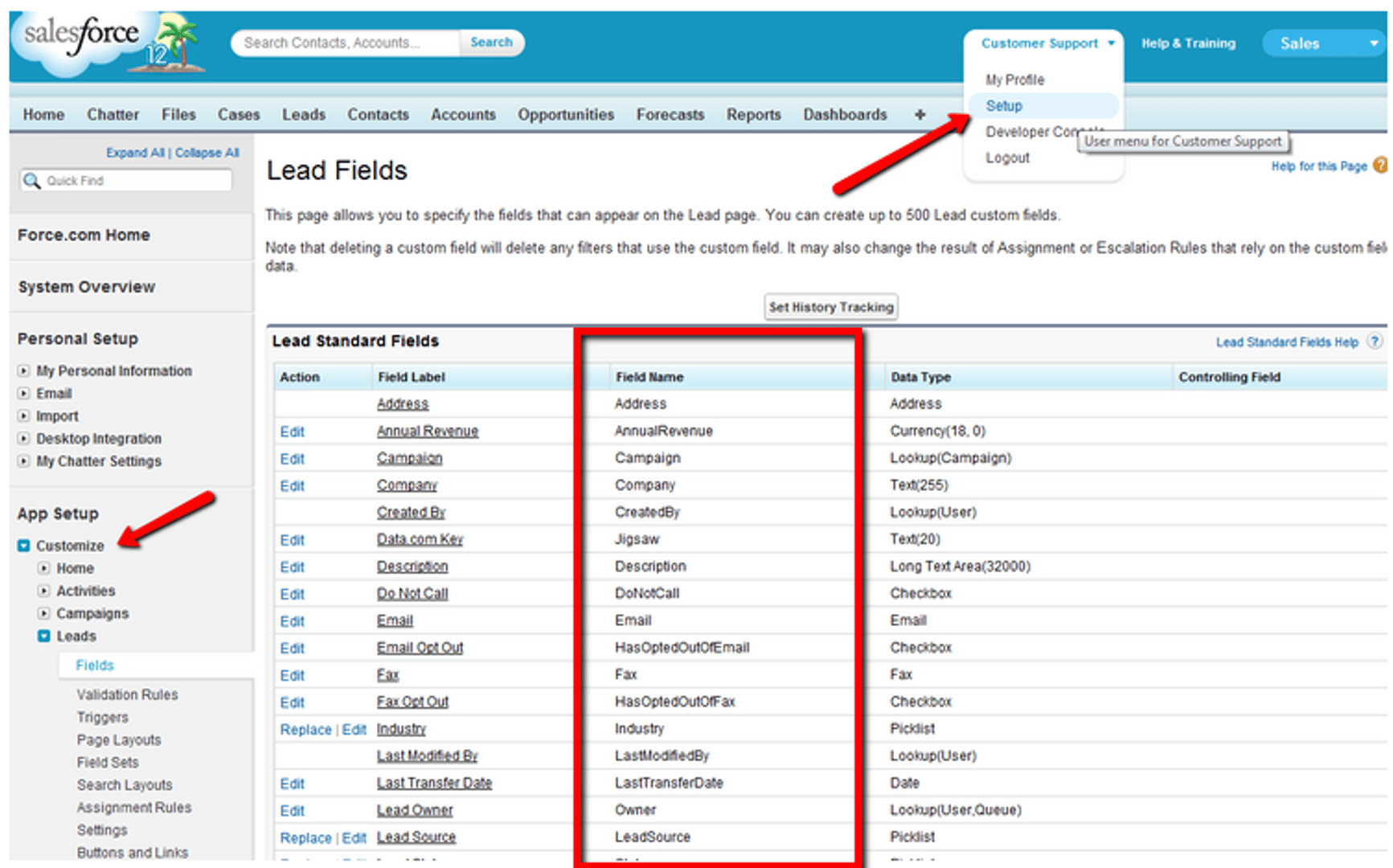Expand the Home node under Customize
Screen dimensions: 1393x868
pyautogui.click(x=44, y=568)
